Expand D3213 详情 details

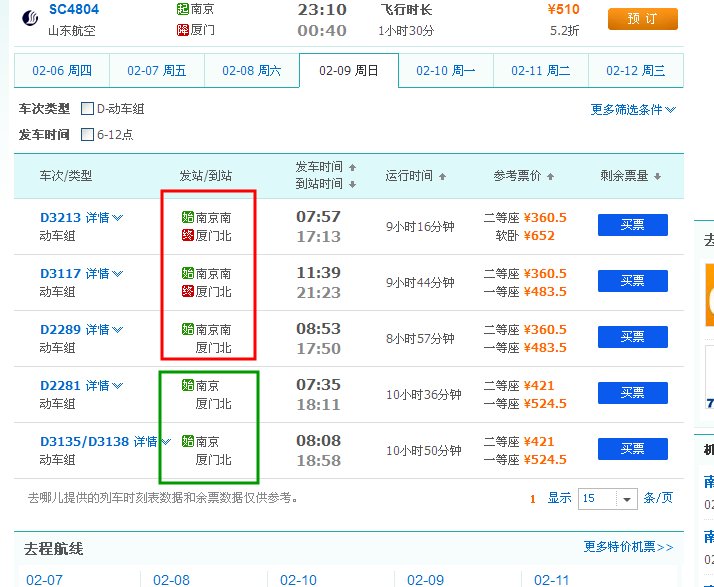[104, 218]
